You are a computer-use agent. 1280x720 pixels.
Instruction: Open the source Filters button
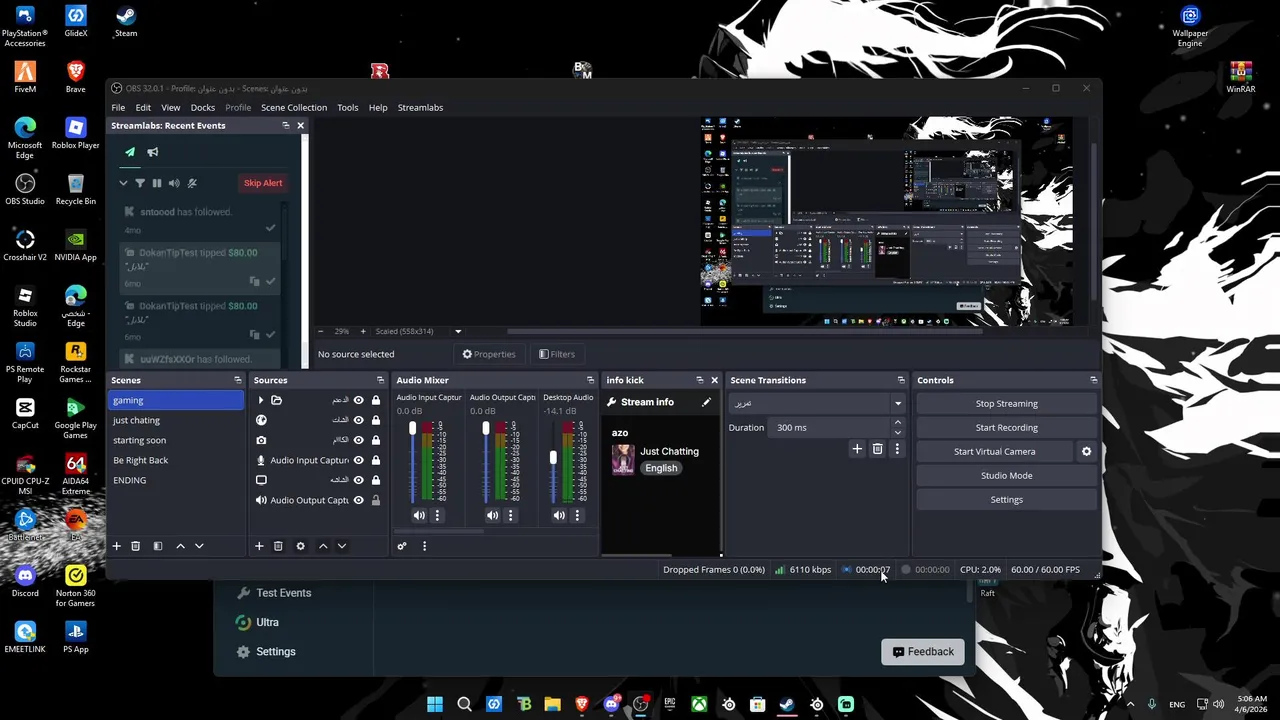coord(557,354)
